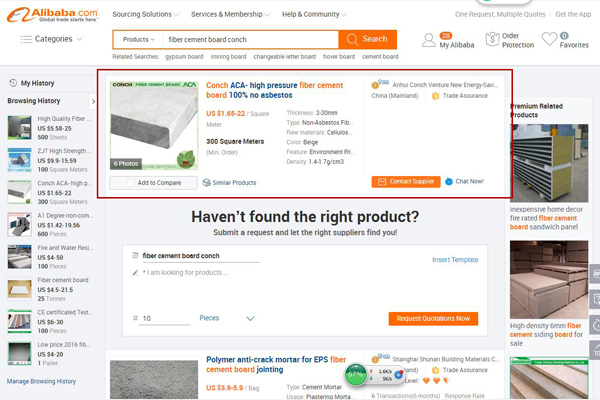Screen dimensions: 600x400
Task: Open the Conch fiber cement board thumbnail
Action: [154, 125]
